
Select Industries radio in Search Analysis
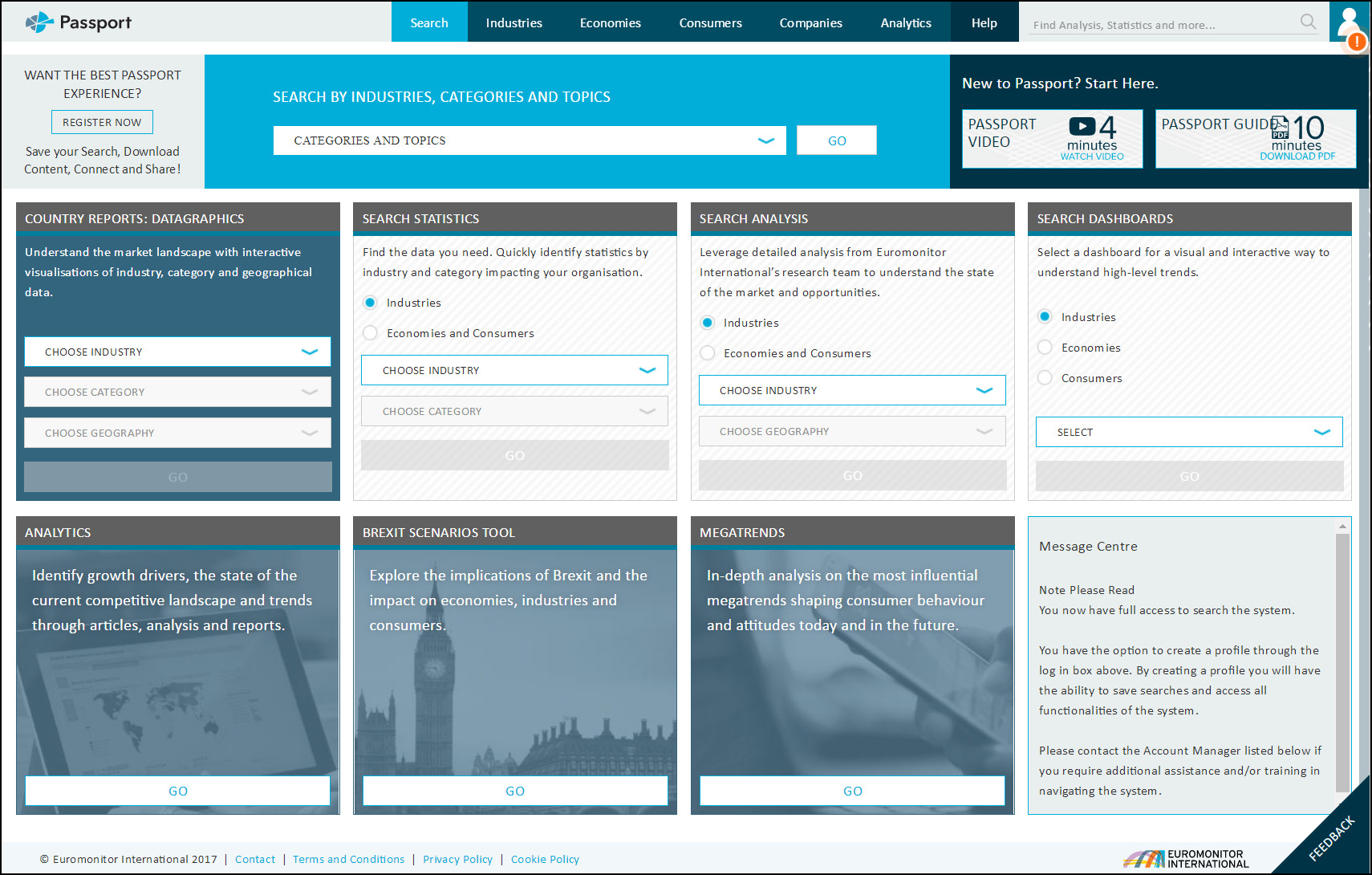click(707, 323)
